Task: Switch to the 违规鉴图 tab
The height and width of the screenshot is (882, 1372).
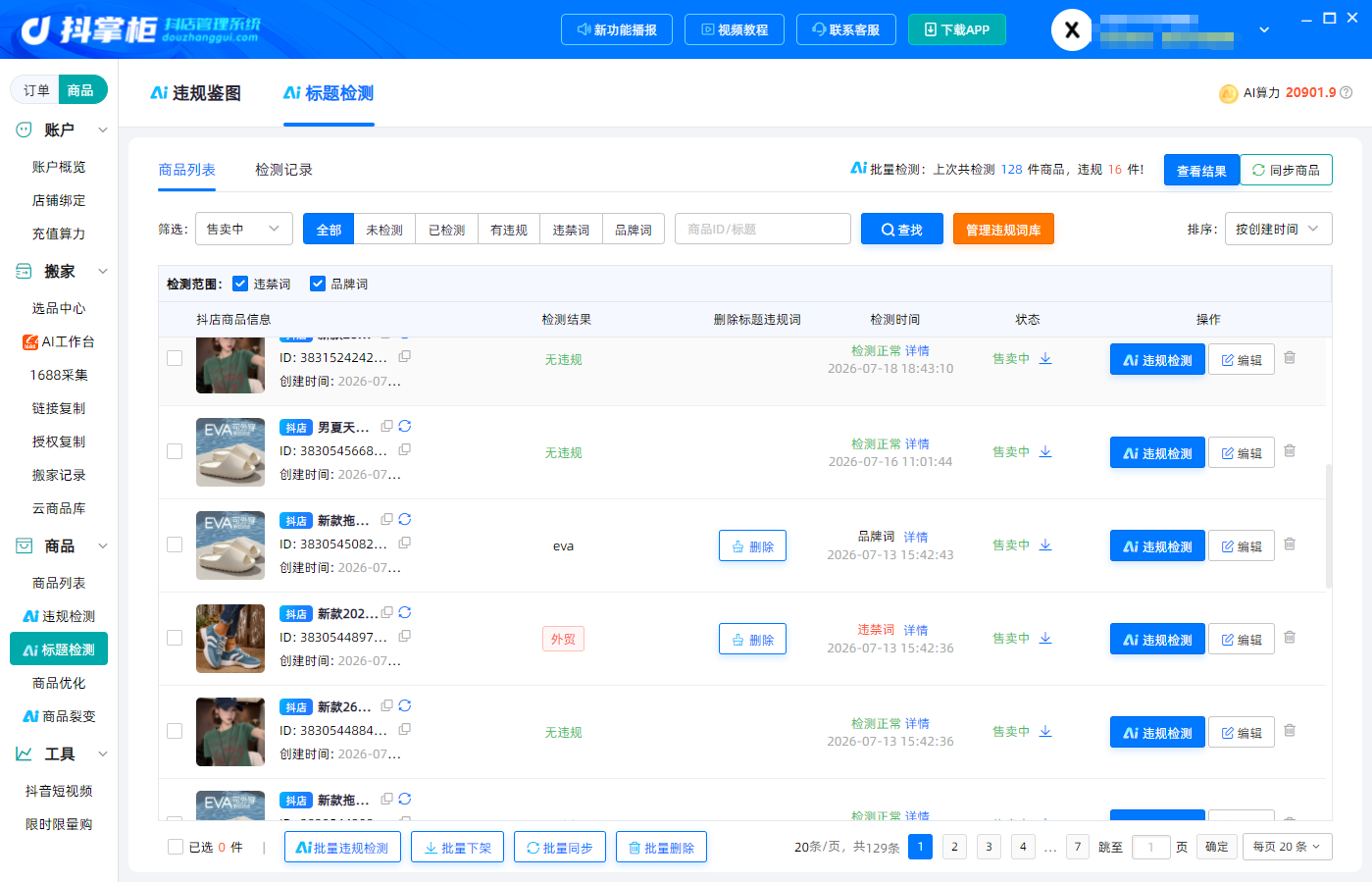Action: point(195,93)
